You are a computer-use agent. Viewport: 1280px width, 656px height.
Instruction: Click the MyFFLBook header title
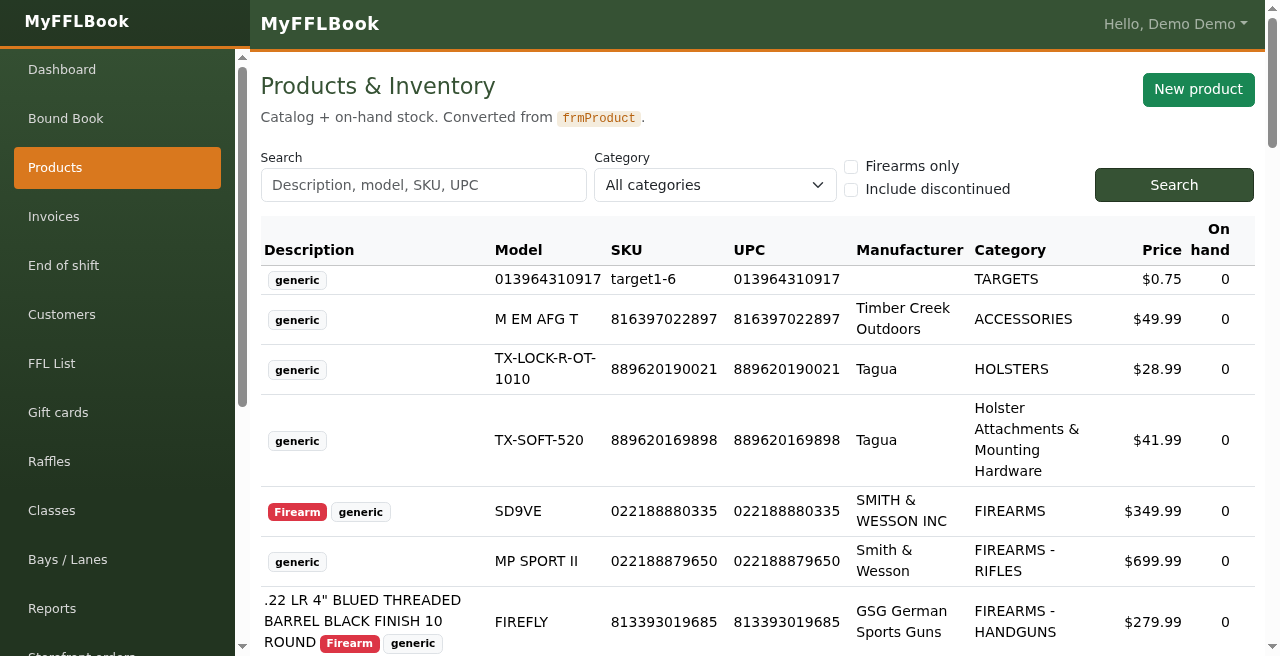pyautogui.click(x=320, y=24)
